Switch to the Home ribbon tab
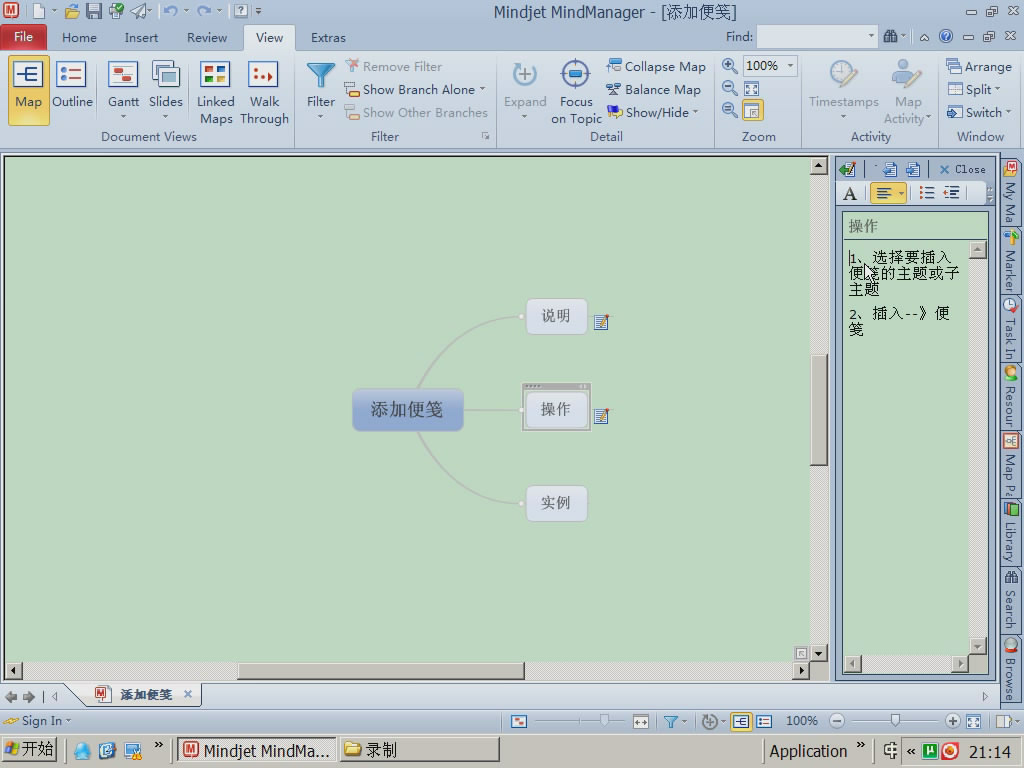The width and height of the screenshot is (1024, 768). click(79, 38)
